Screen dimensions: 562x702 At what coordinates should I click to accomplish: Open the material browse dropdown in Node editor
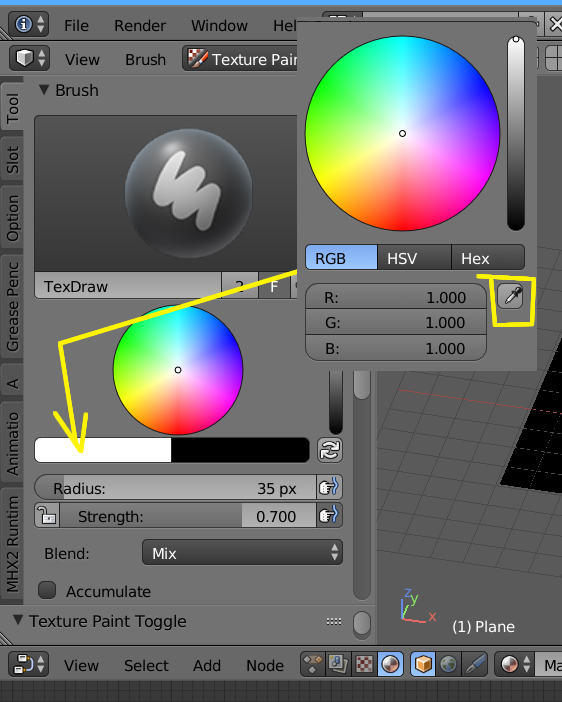tap(514, 664)
